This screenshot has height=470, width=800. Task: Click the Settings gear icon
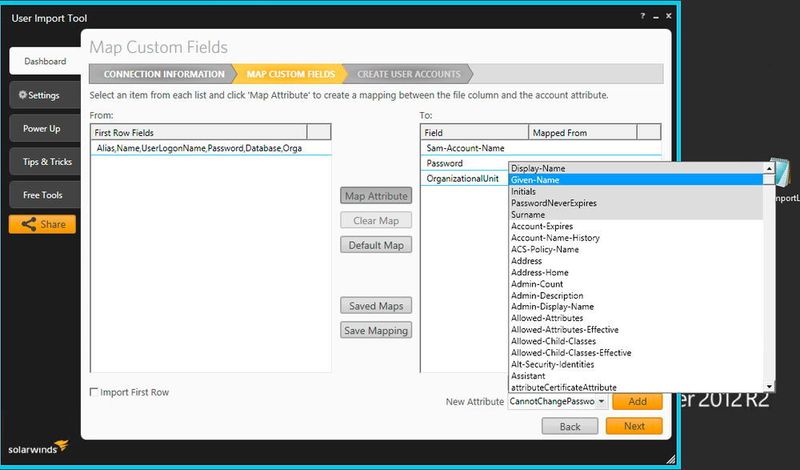(x=22, y=95)
